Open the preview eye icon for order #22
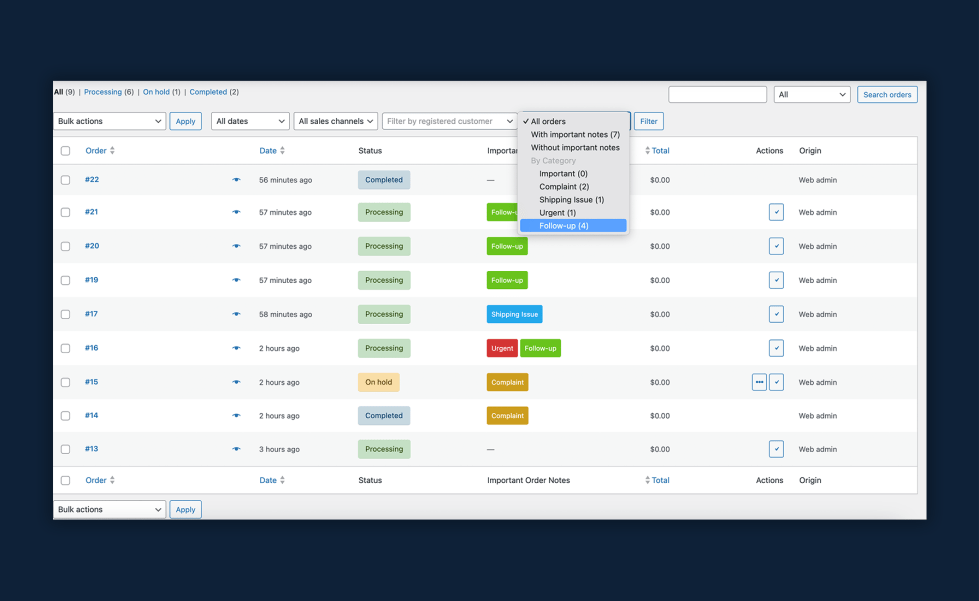This screenshot has width=979, height=601. (236, 179)
